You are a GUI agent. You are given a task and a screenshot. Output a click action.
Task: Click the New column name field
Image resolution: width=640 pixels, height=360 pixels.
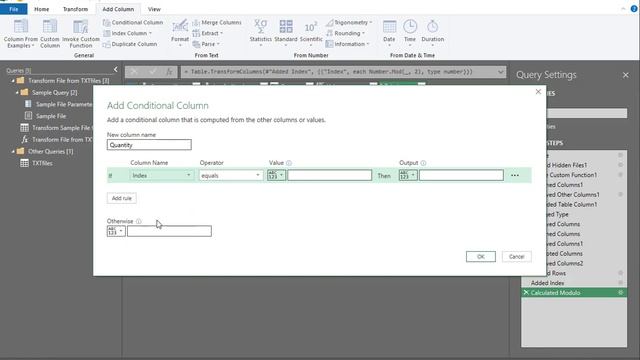coord(149,145)
